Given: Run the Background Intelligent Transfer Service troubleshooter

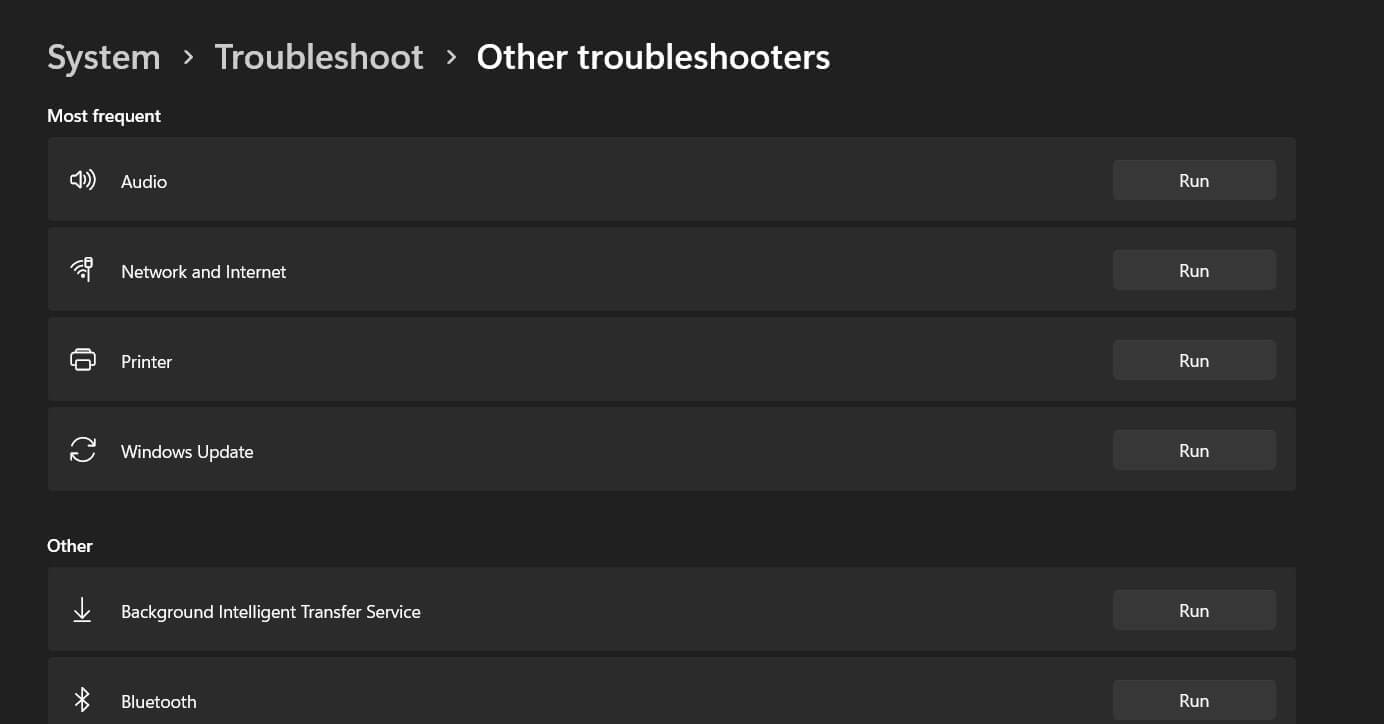Looking at the screenshot, I should [1194, 610].
